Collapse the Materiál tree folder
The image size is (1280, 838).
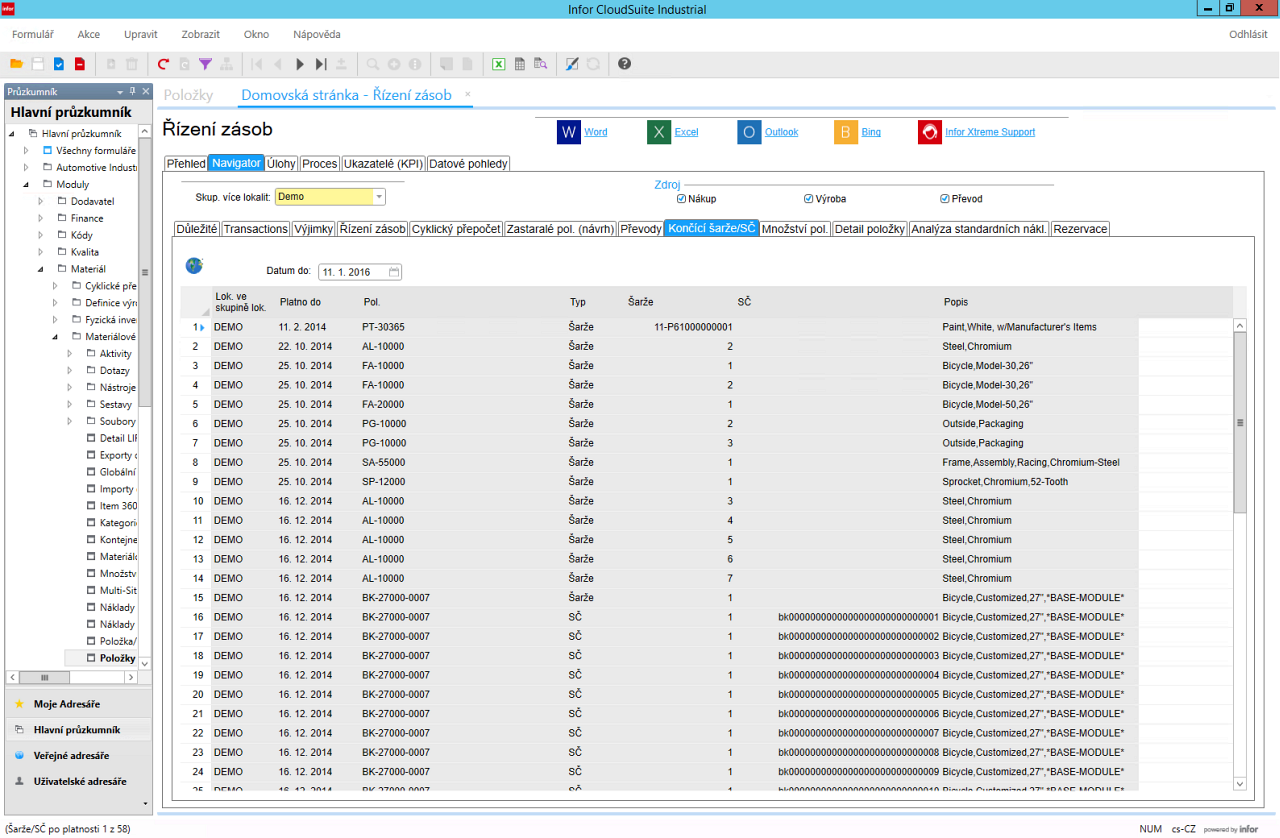(x=41, y=269)
